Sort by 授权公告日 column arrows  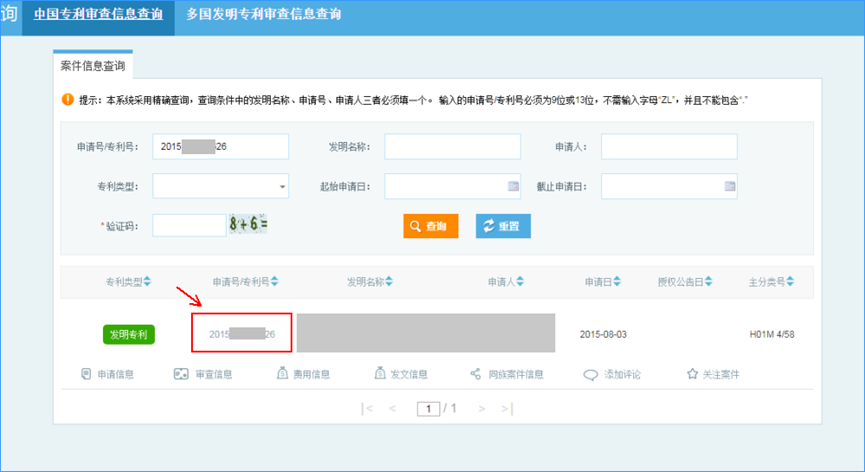click(708, 282)
